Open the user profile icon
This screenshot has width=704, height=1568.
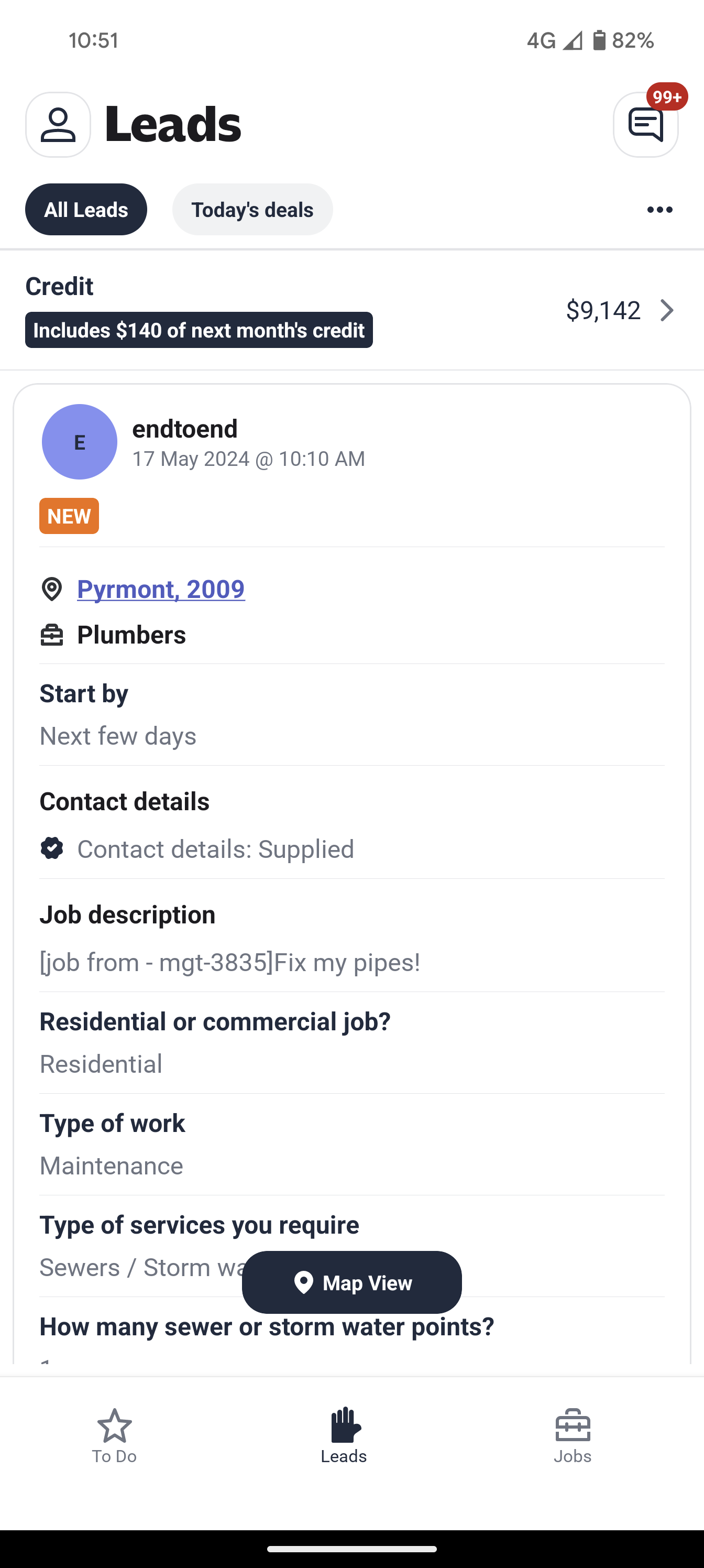[x=58, y=125]
